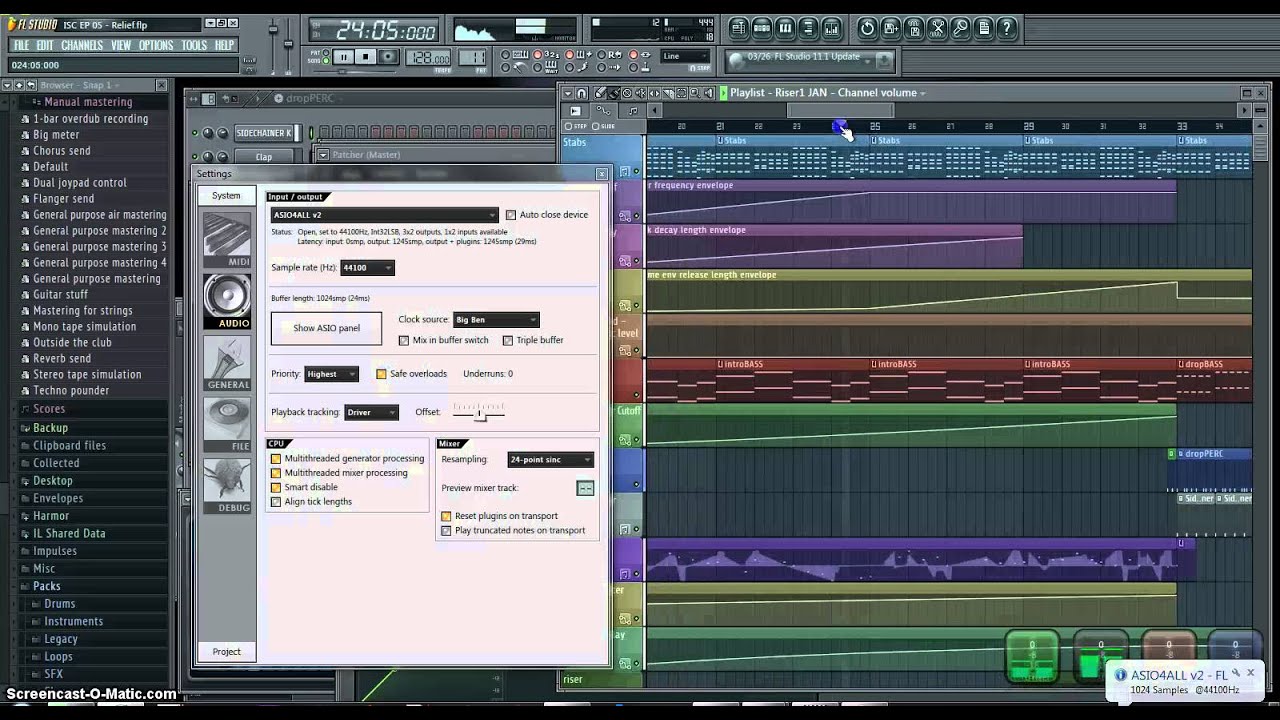Click the scissors one-click audio icon

pos(937,28)
